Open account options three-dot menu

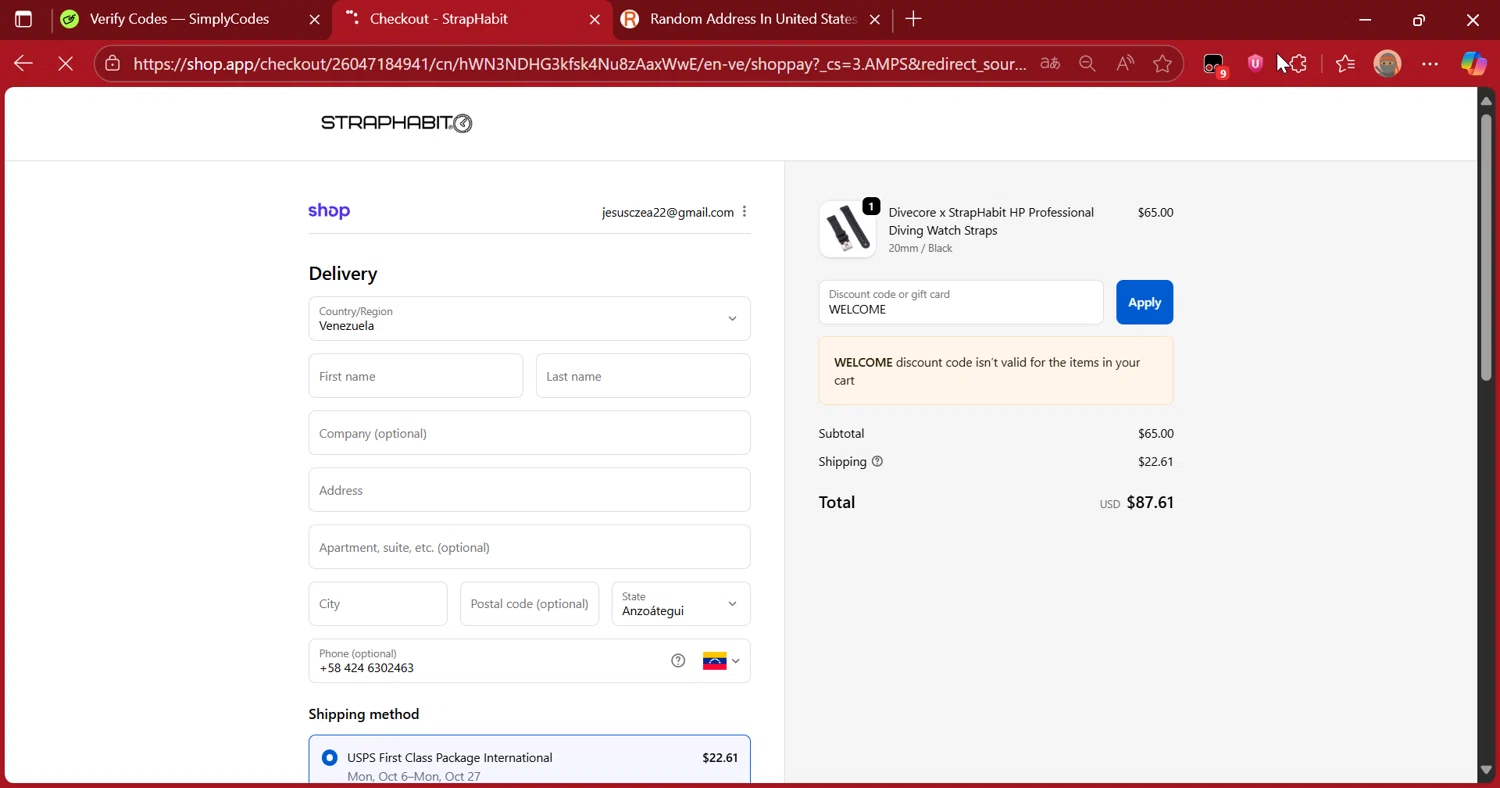tap(744, 212)
